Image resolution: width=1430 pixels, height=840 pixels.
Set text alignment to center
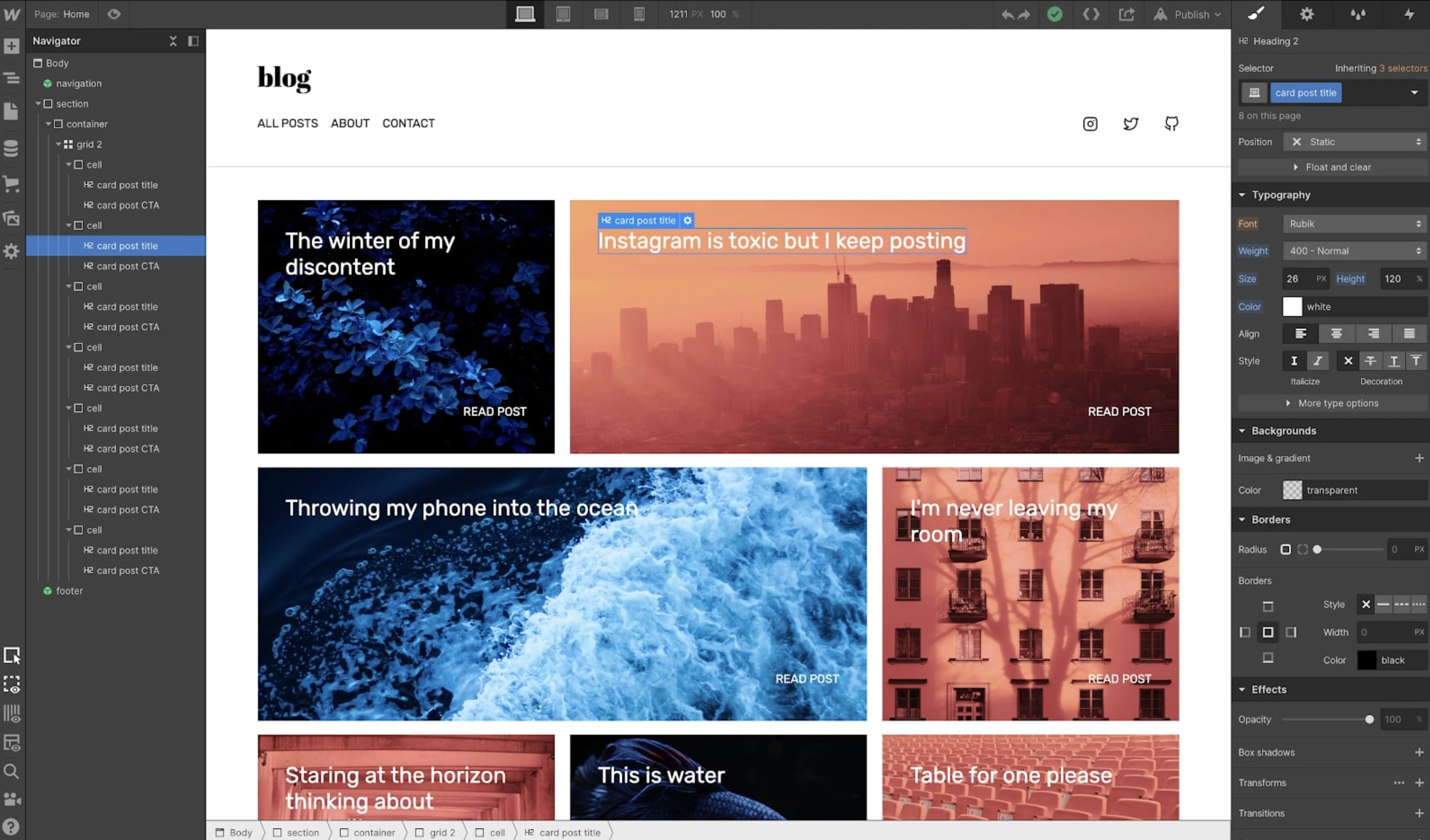tap(1337, 334)
